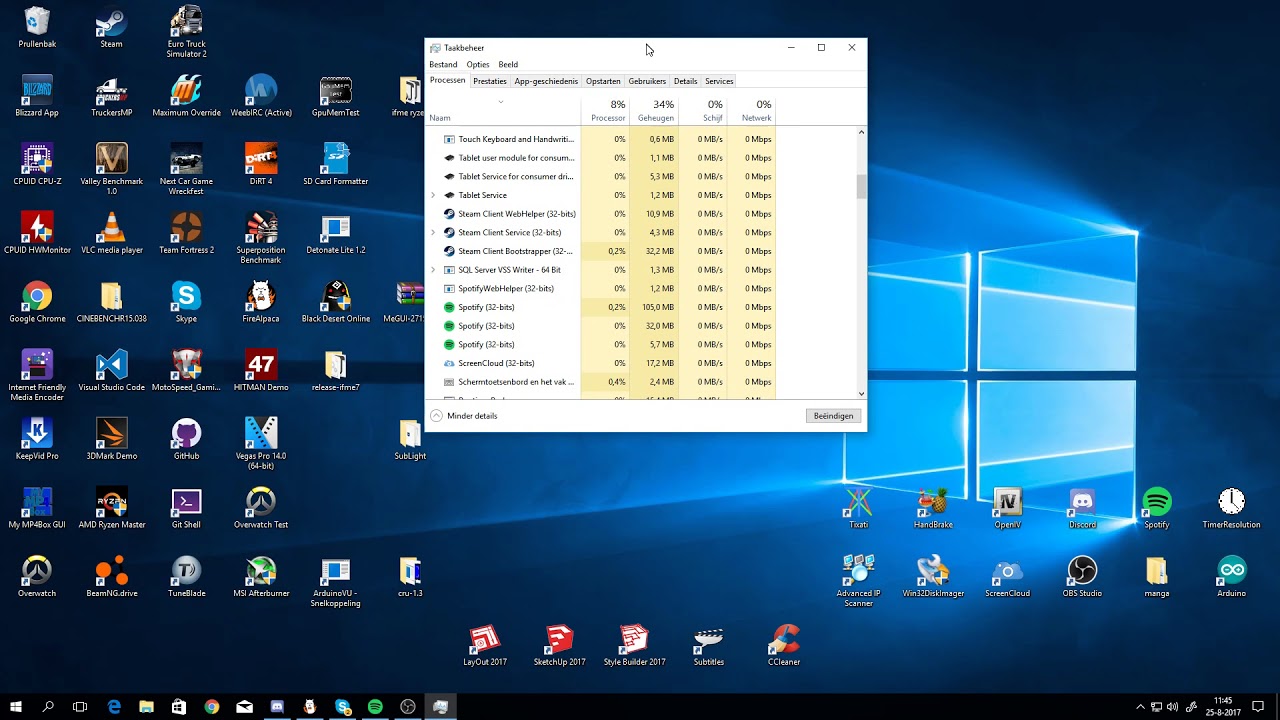1280x720 pixels.
Task: Open the Steam desktop shortcut
Action: point(111,28)
